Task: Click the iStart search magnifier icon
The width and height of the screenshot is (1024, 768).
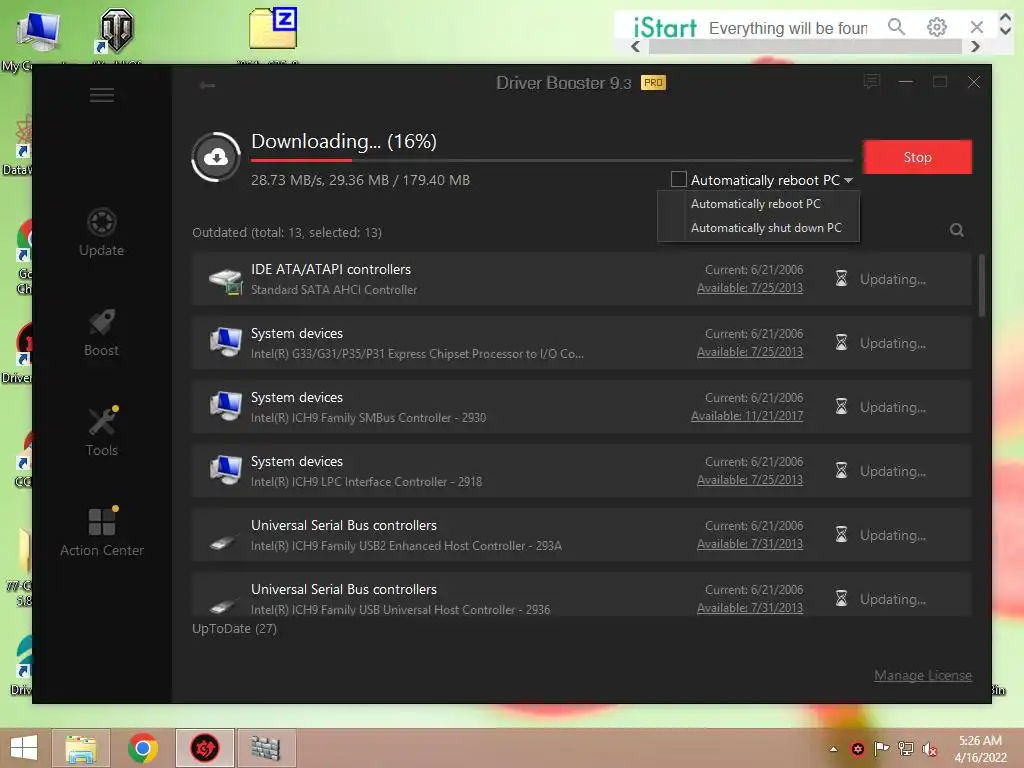Action: click(896, 27)
